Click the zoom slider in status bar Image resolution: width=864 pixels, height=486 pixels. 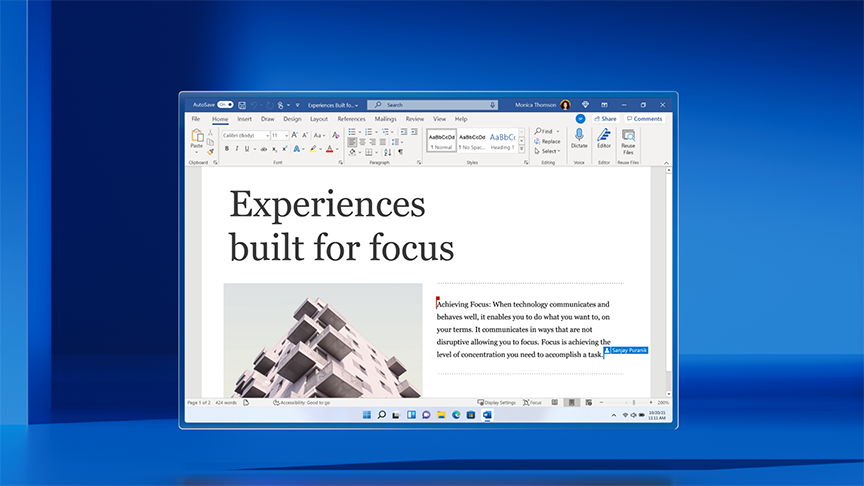[632, 402]
